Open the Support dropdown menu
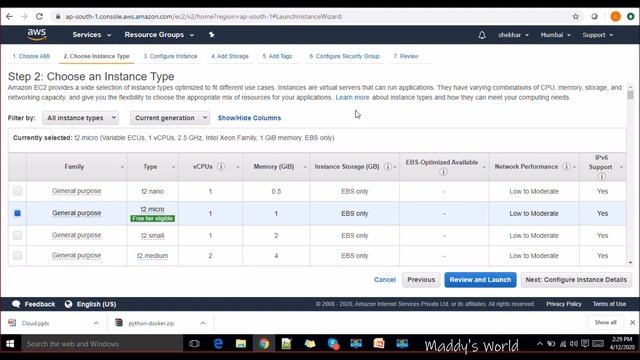This screenshot has height=360, width=640. tap(598, 35)
